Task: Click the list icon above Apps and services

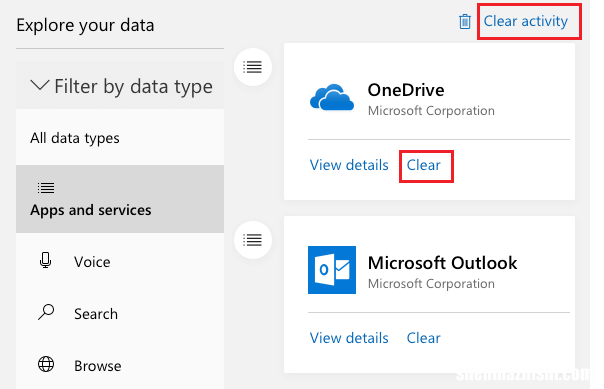Action: (46, 188)
